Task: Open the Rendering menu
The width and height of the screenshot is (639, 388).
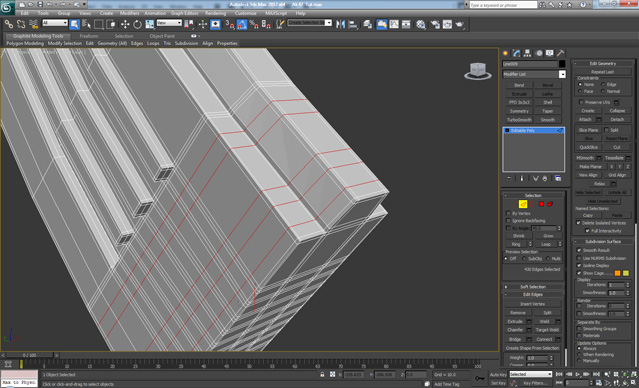Action: click(x=215, y=13)
